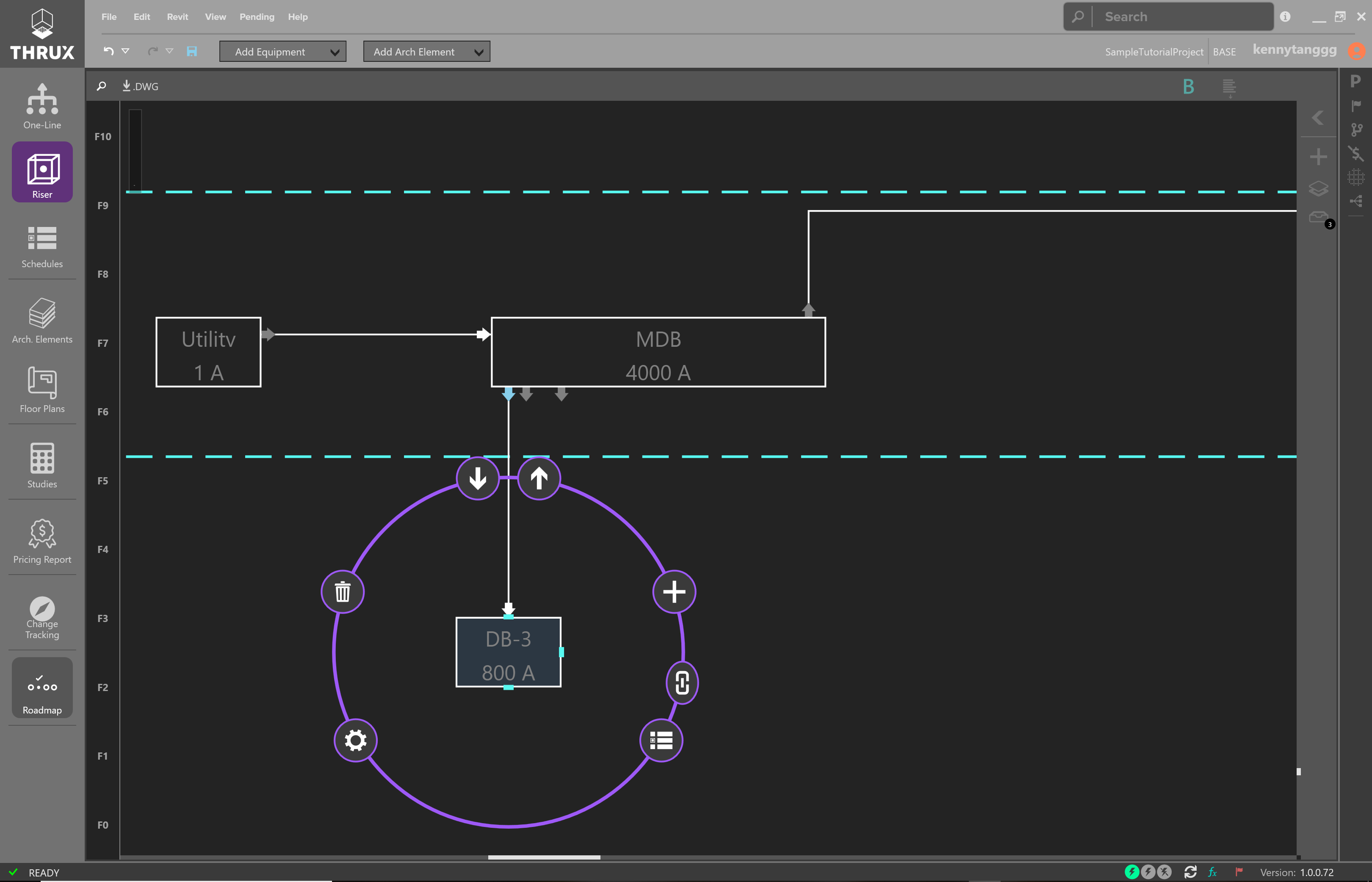Click the text align lines icon
The image size is (1372, 882).
[x=1229, y=88]
